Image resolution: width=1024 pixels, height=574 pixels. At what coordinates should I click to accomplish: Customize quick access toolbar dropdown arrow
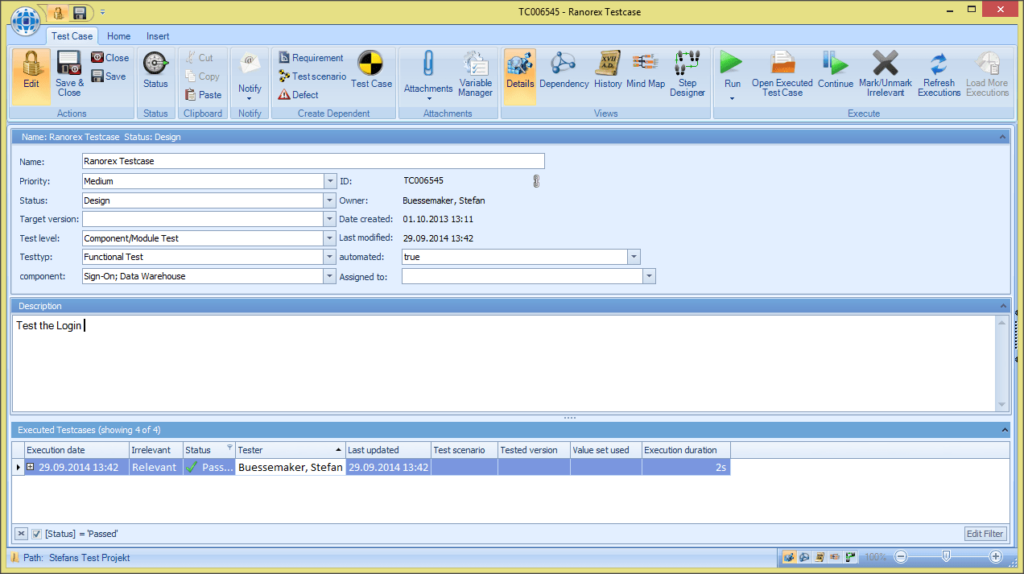[x=103, y=12]
